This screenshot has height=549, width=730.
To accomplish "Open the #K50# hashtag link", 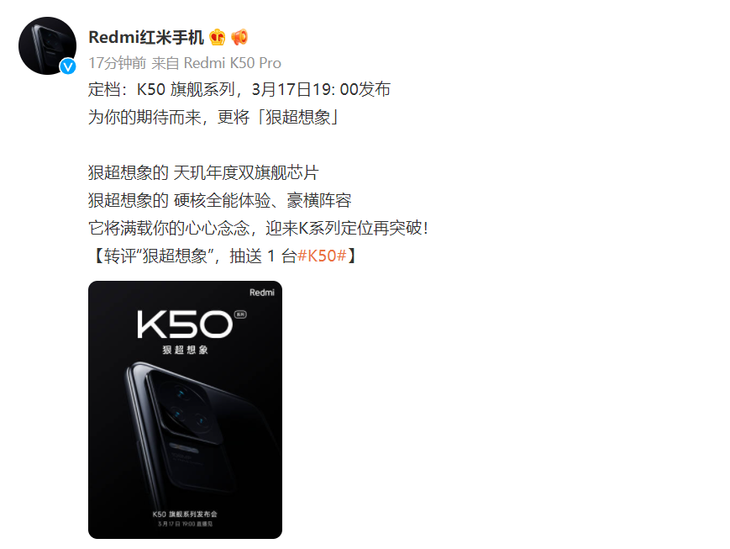I will (322, 256).
